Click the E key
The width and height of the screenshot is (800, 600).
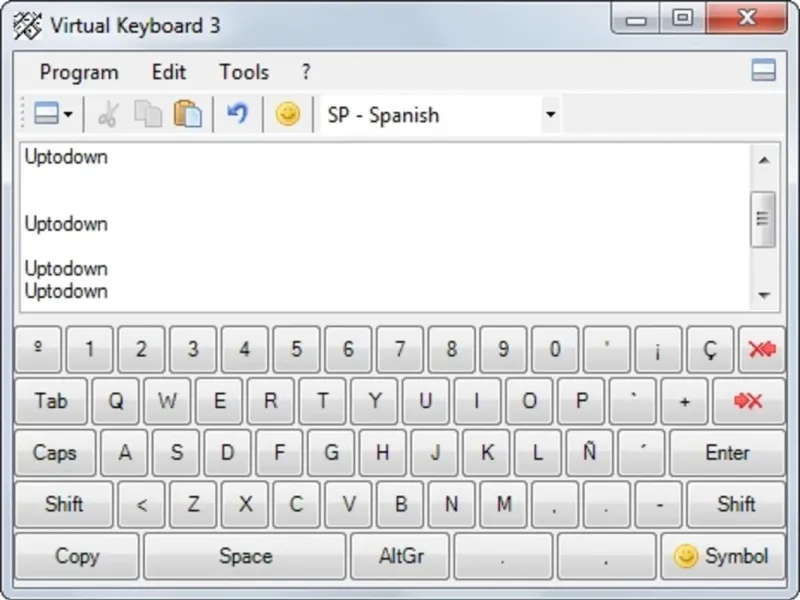(x=219, y=401)
